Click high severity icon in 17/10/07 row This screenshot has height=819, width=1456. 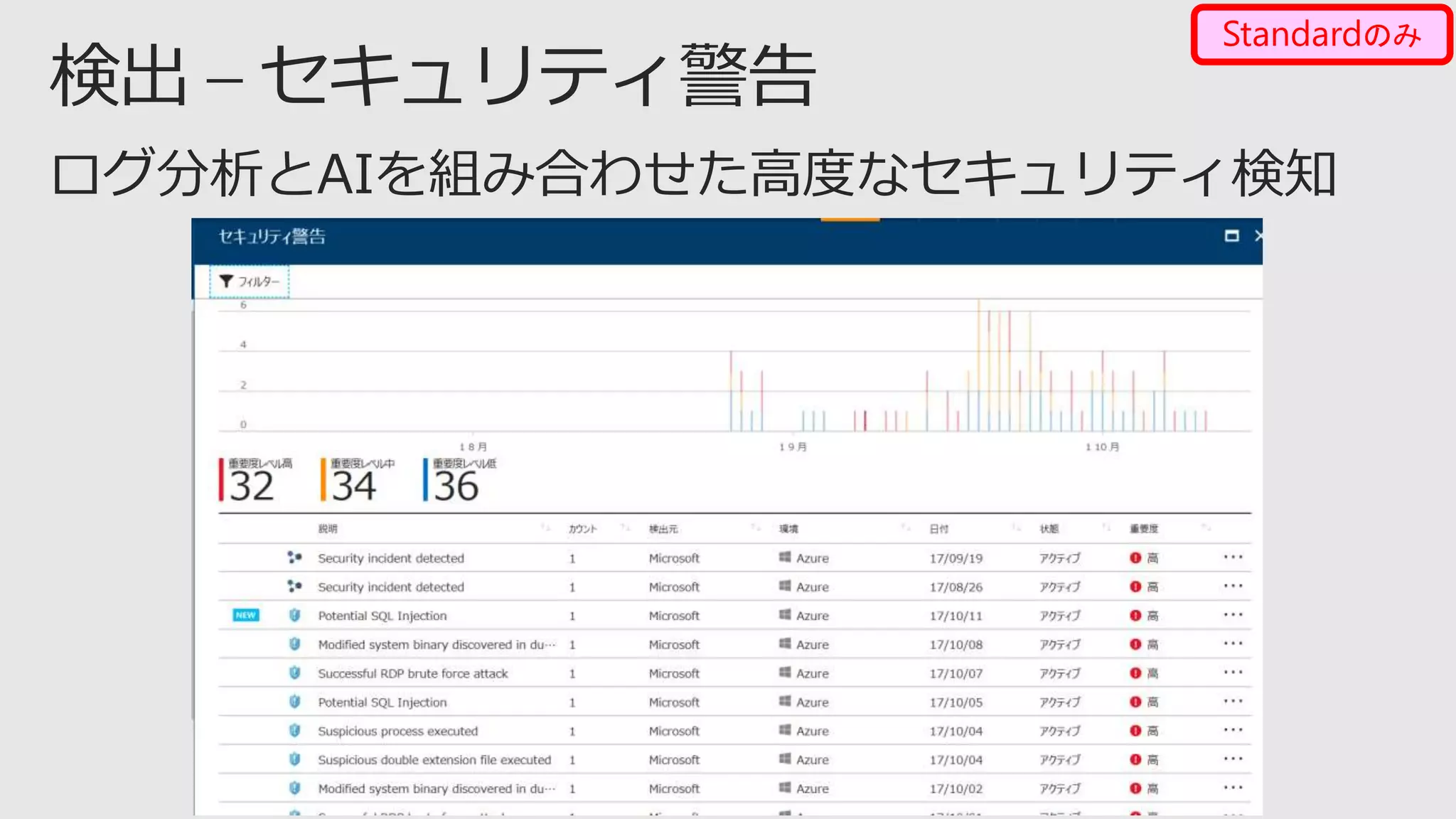(1135, 673)
